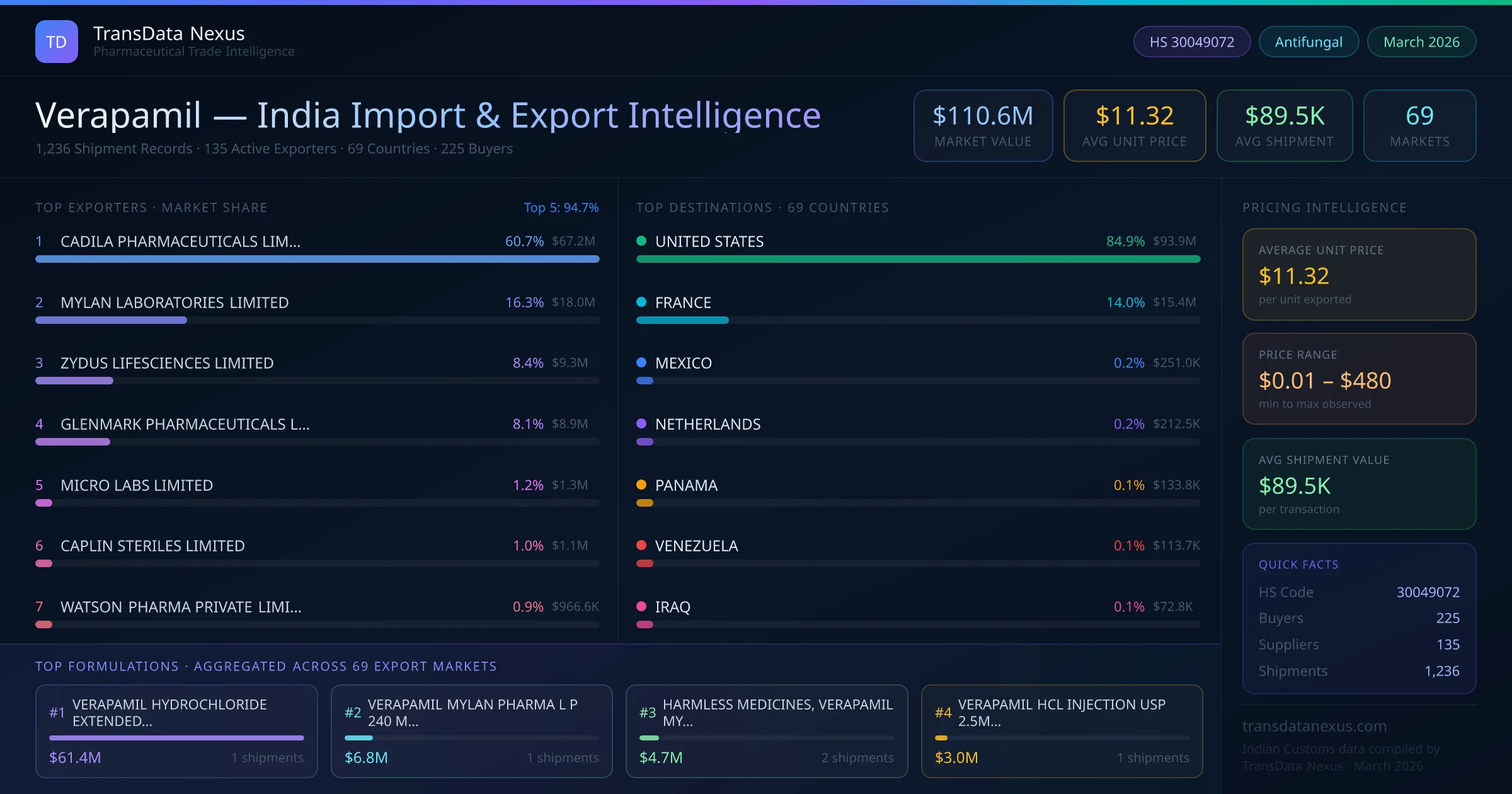Select the Venezuela destination dot
Screen dimensions: 1512x794
tap(642, 546)
